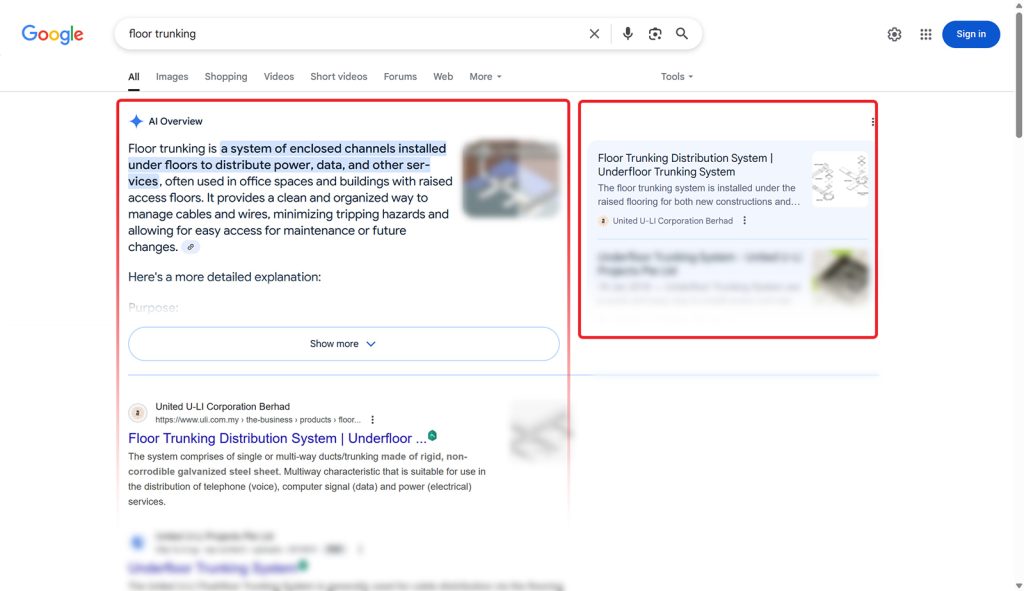Open the More search filters dropdown

485,77
